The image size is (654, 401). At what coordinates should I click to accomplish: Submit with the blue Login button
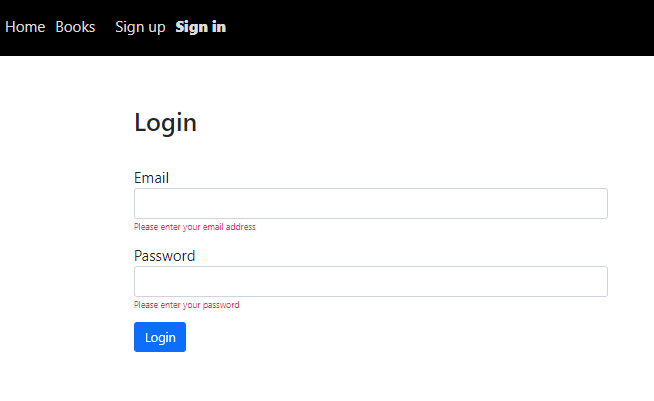pyautogui.click(x=160, y=337)
